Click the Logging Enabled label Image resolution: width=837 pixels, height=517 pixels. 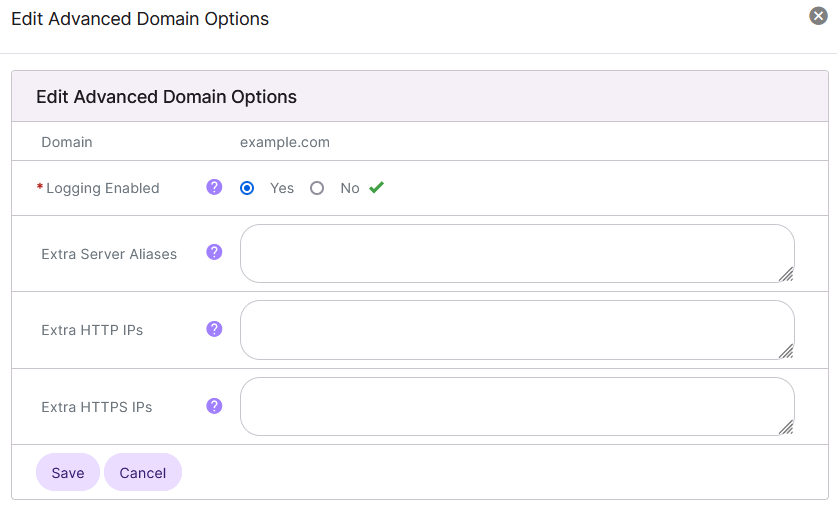tap(102, 188)
